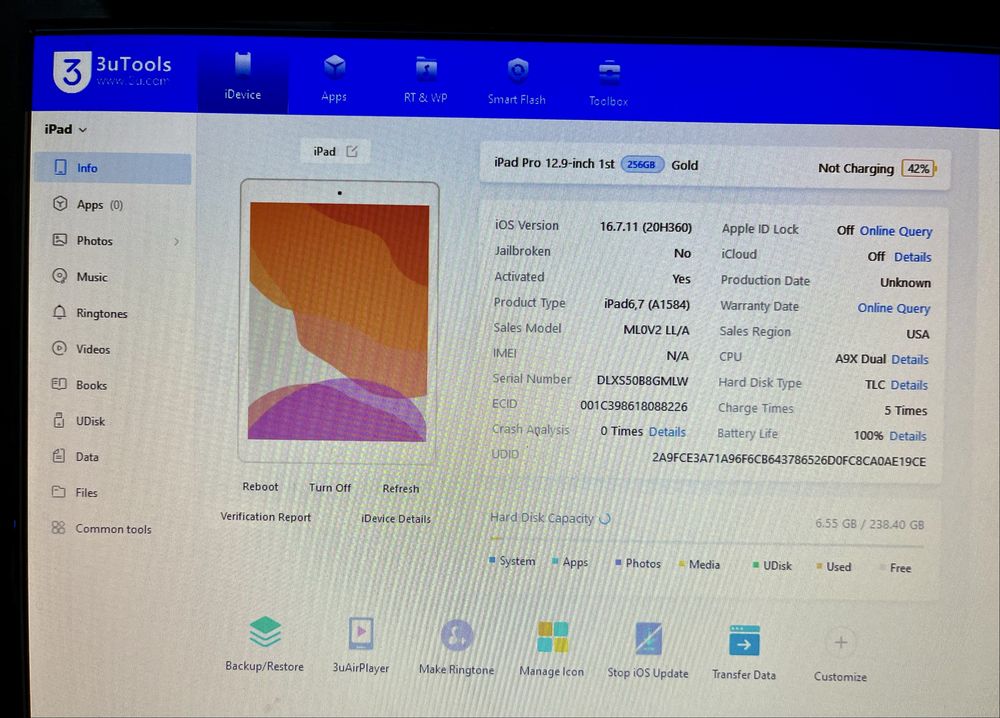Click the Photos legend color square
This screenshot has height=718, width=1000.
pos(618,563)
